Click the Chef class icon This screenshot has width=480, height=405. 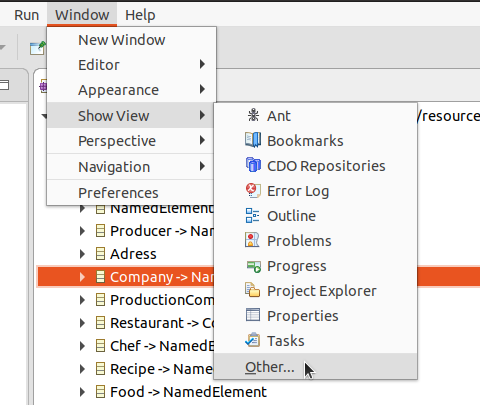100,346
